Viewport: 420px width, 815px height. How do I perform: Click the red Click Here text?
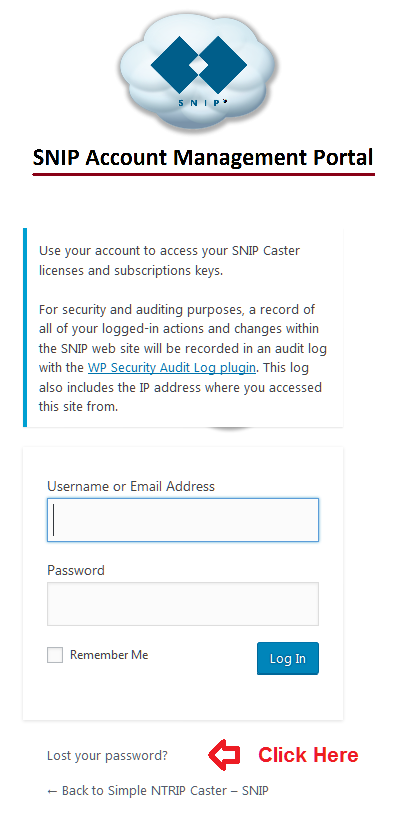tap(308, 755)
